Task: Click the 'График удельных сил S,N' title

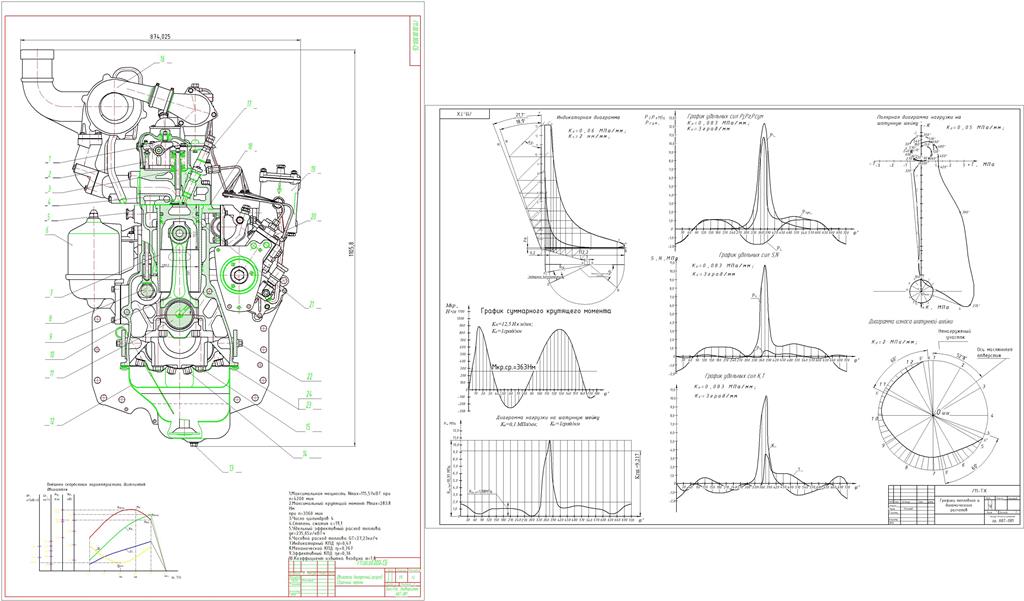Action: point(750,255)
